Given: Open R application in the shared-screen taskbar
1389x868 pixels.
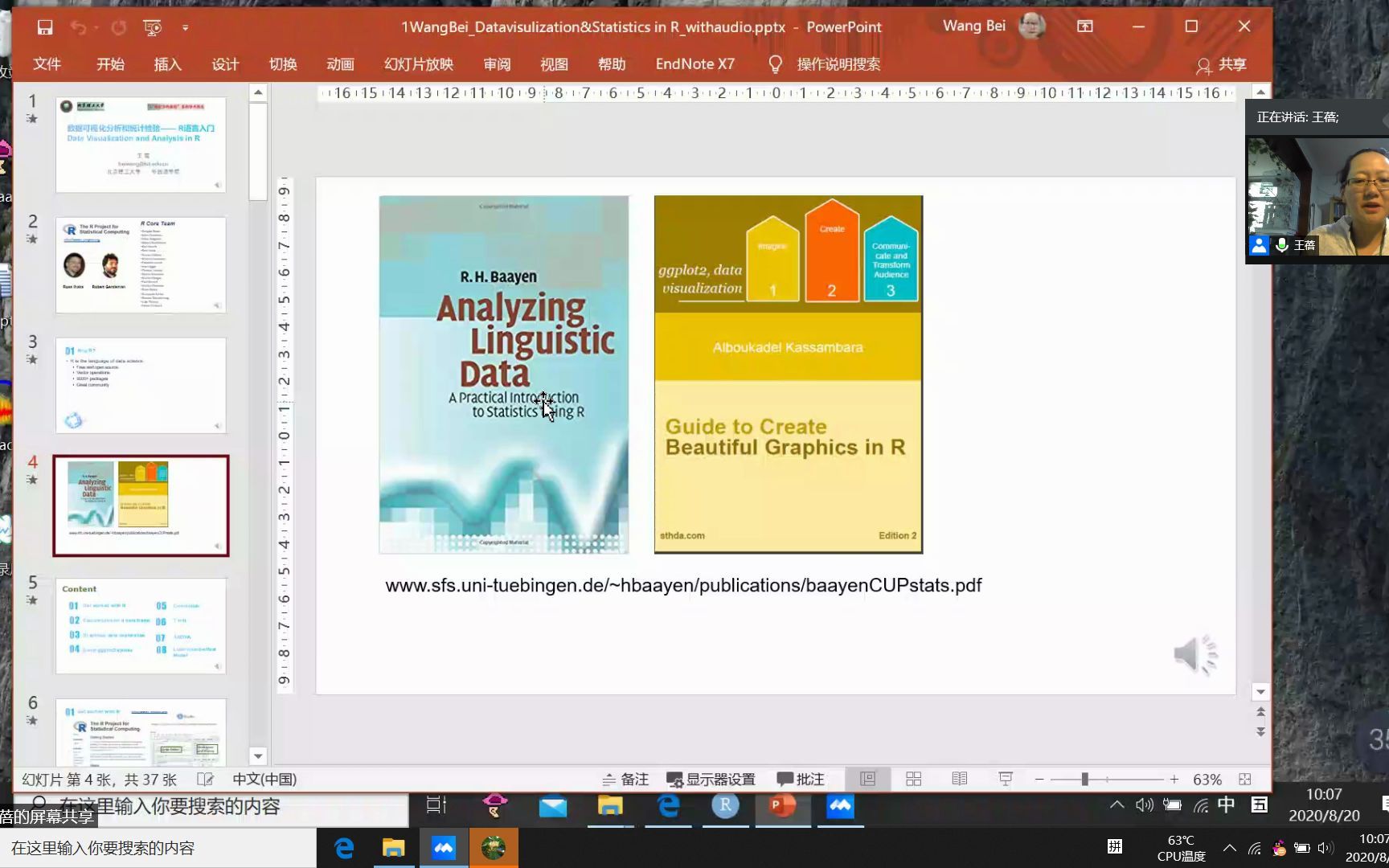Looking at the screenshot, I should [x=725, y=805].
